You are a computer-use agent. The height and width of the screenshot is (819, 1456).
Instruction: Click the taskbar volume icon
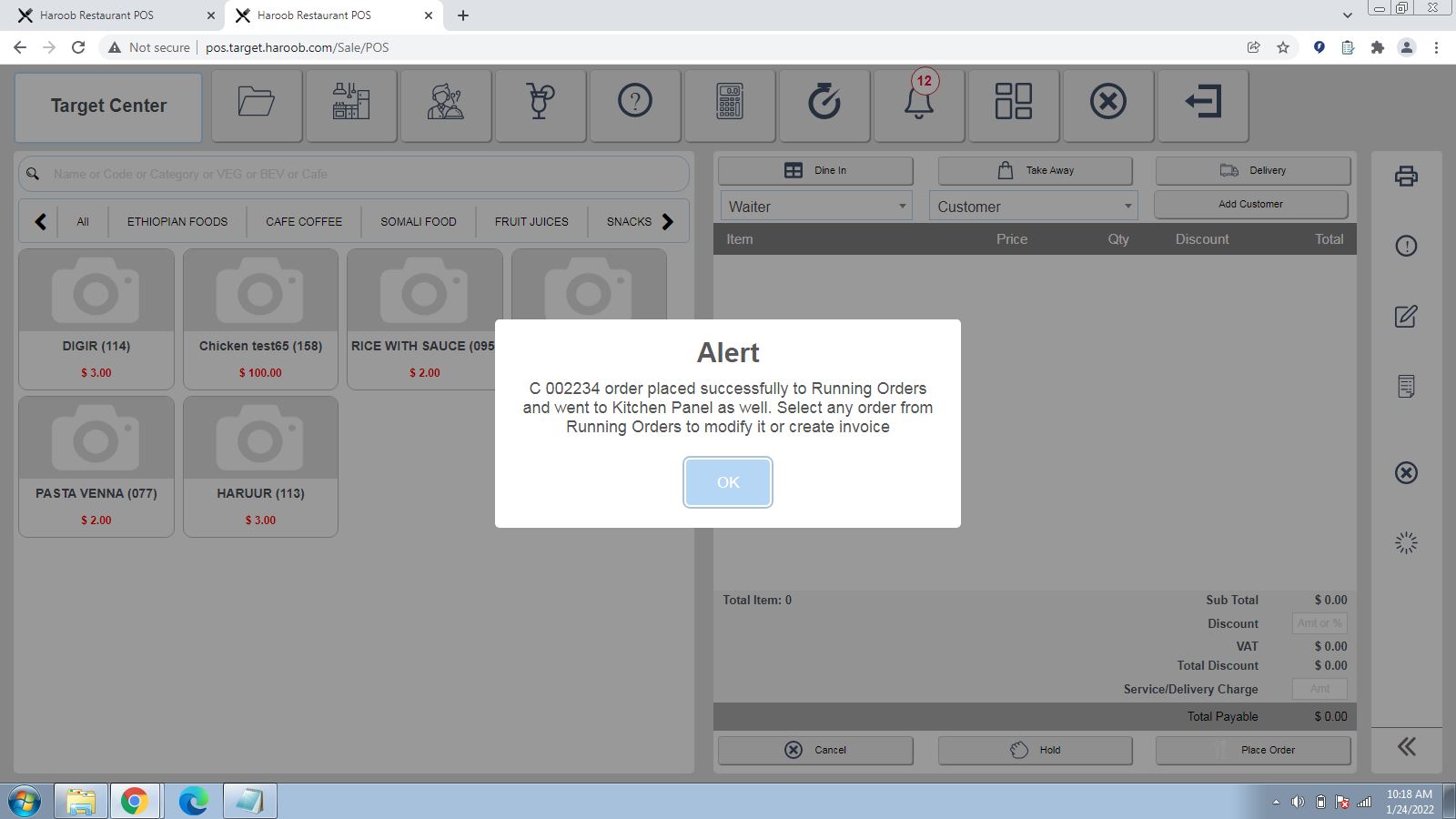(1298, 802)
